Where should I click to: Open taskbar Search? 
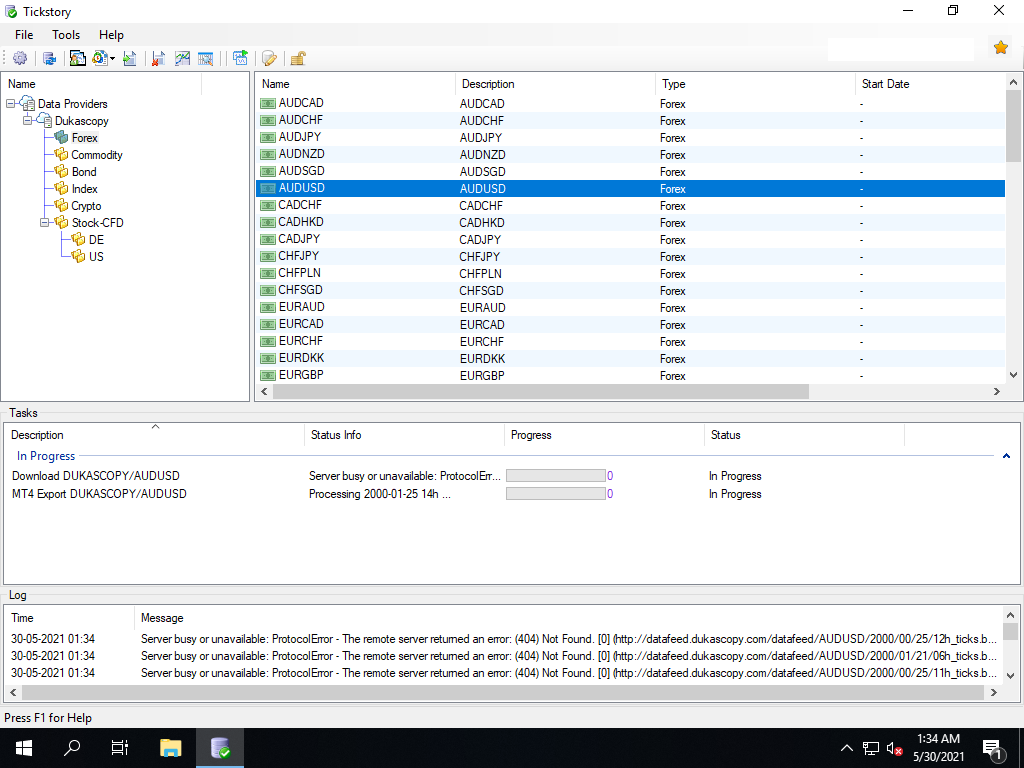[72, 748]
